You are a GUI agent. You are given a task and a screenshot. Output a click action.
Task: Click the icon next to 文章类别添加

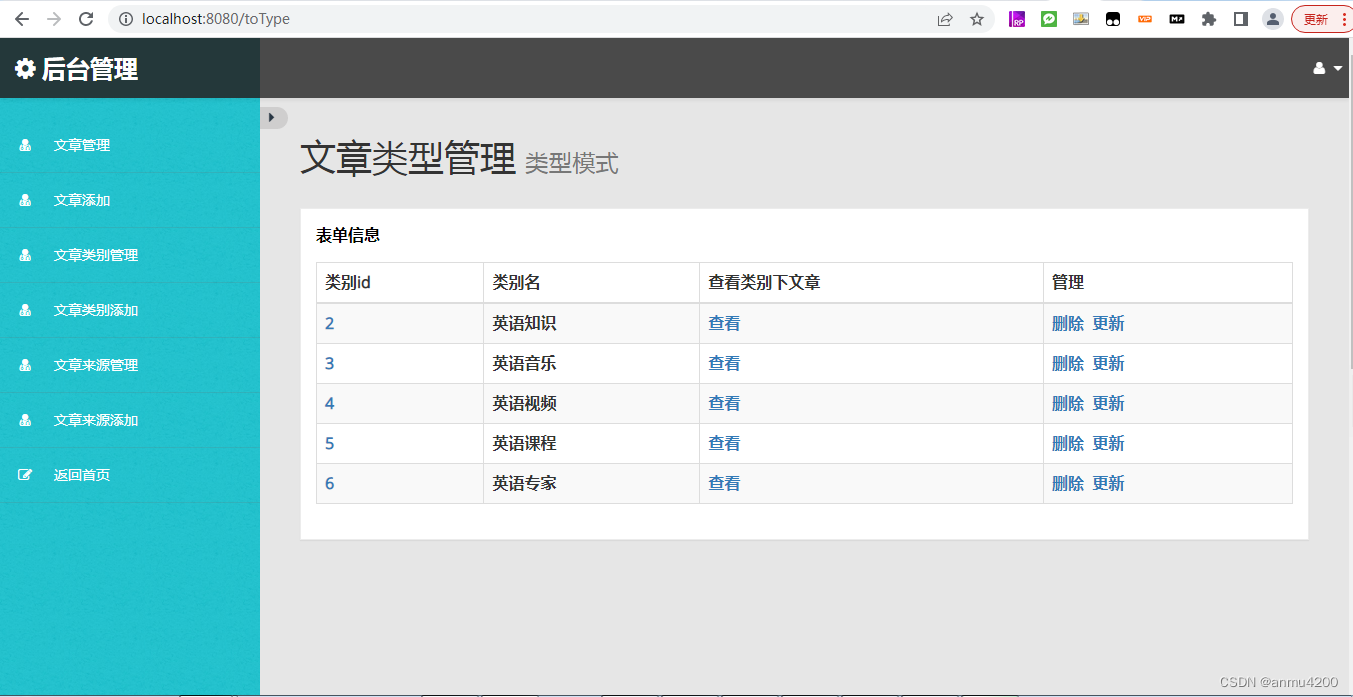(x=25, y=310)
